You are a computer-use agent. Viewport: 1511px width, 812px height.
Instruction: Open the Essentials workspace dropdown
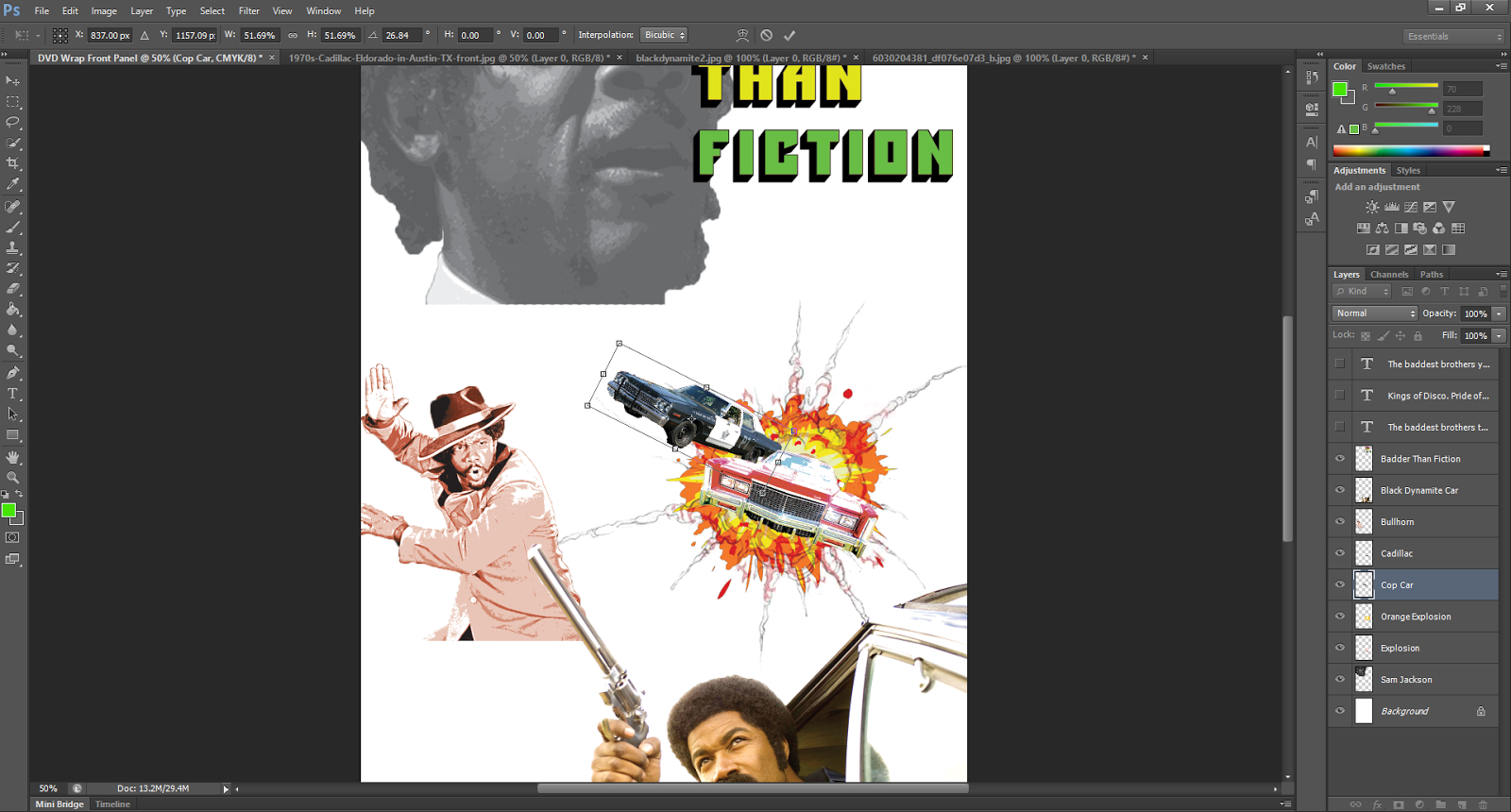[1453, 36]
